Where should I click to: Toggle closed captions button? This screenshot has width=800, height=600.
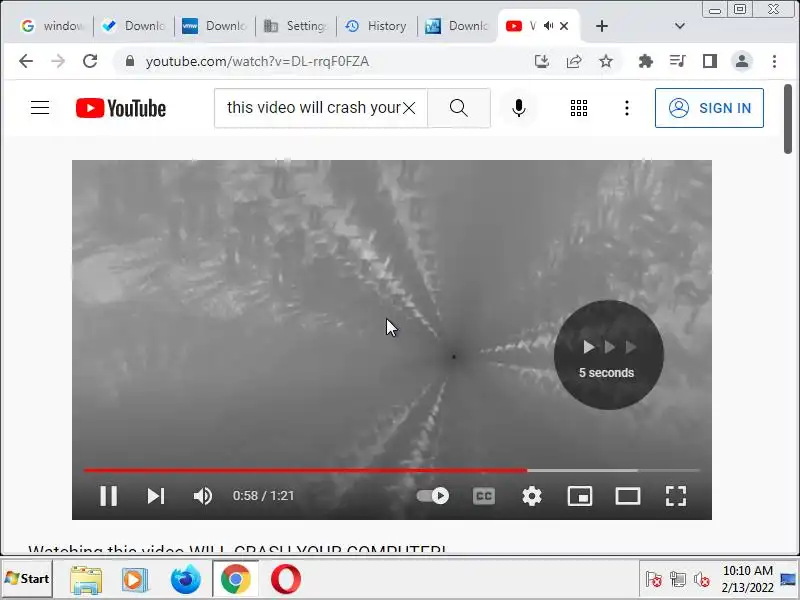(x=484, y=496)
